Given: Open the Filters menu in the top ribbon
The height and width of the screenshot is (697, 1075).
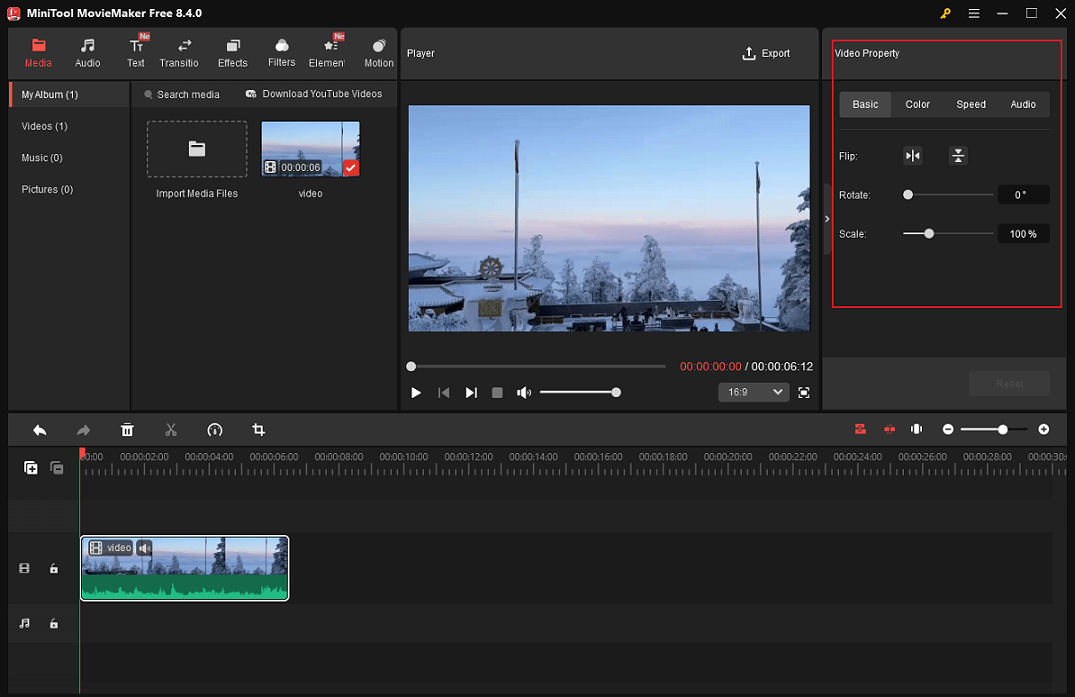Looking at the screenshot, I should tap(281, 52).
